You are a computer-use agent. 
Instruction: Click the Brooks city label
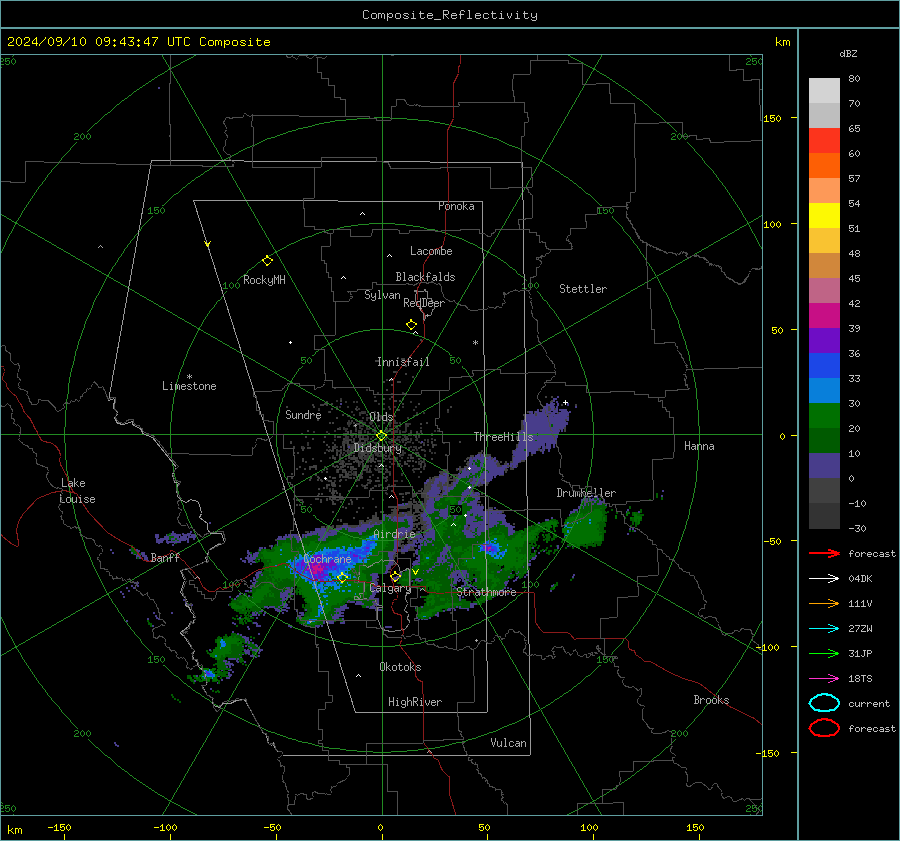click(711, 700)
